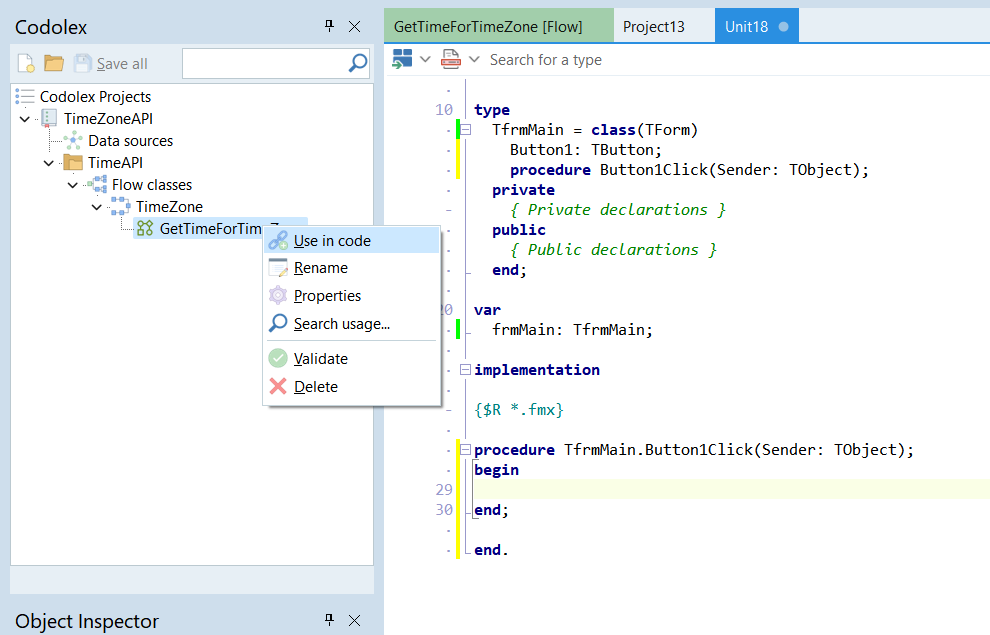Screen dimensions: 990x635
Task: Choose Delete from context menu
Action: point(352,386)
